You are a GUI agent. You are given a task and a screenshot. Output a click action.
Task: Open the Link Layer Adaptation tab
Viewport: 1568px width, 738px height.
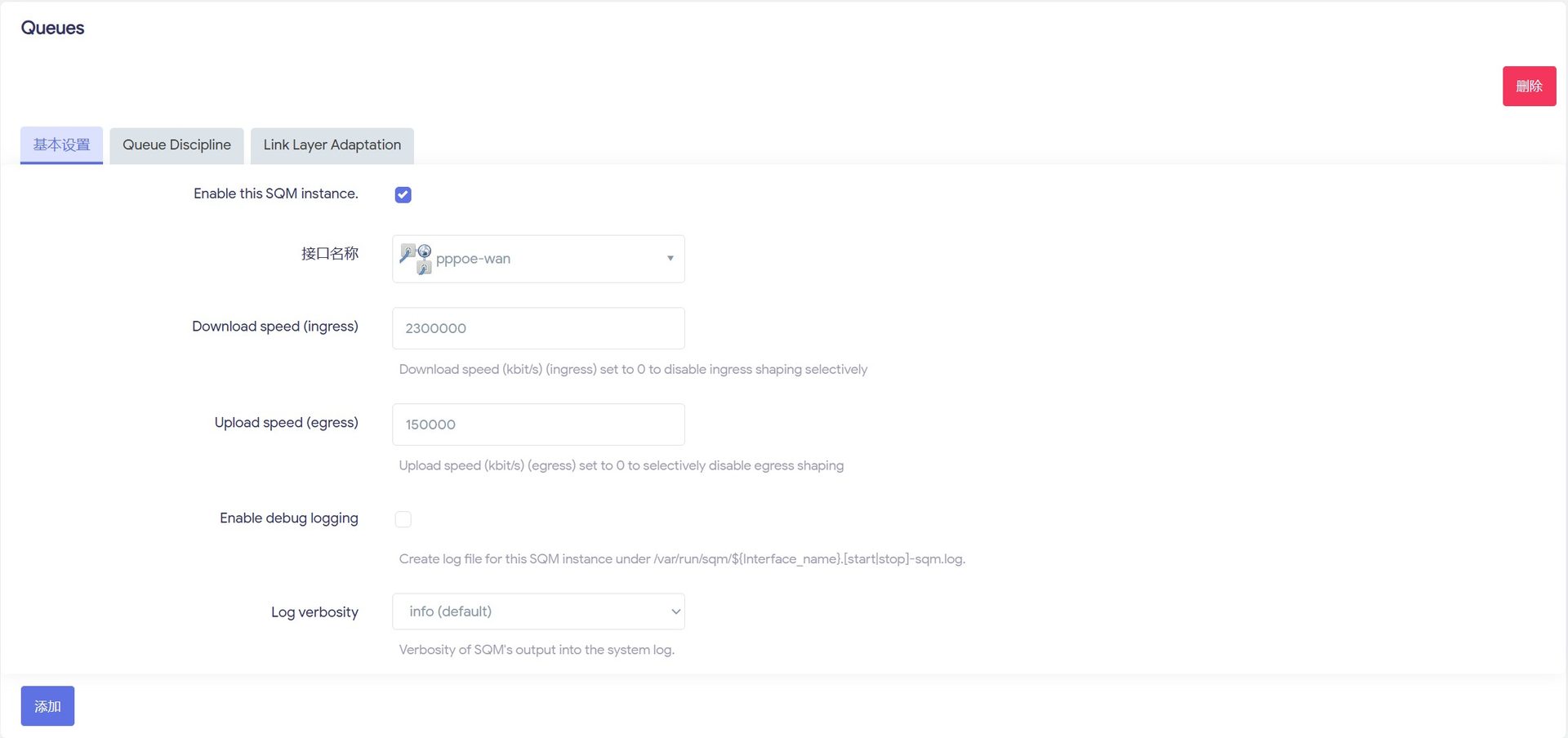332,145
